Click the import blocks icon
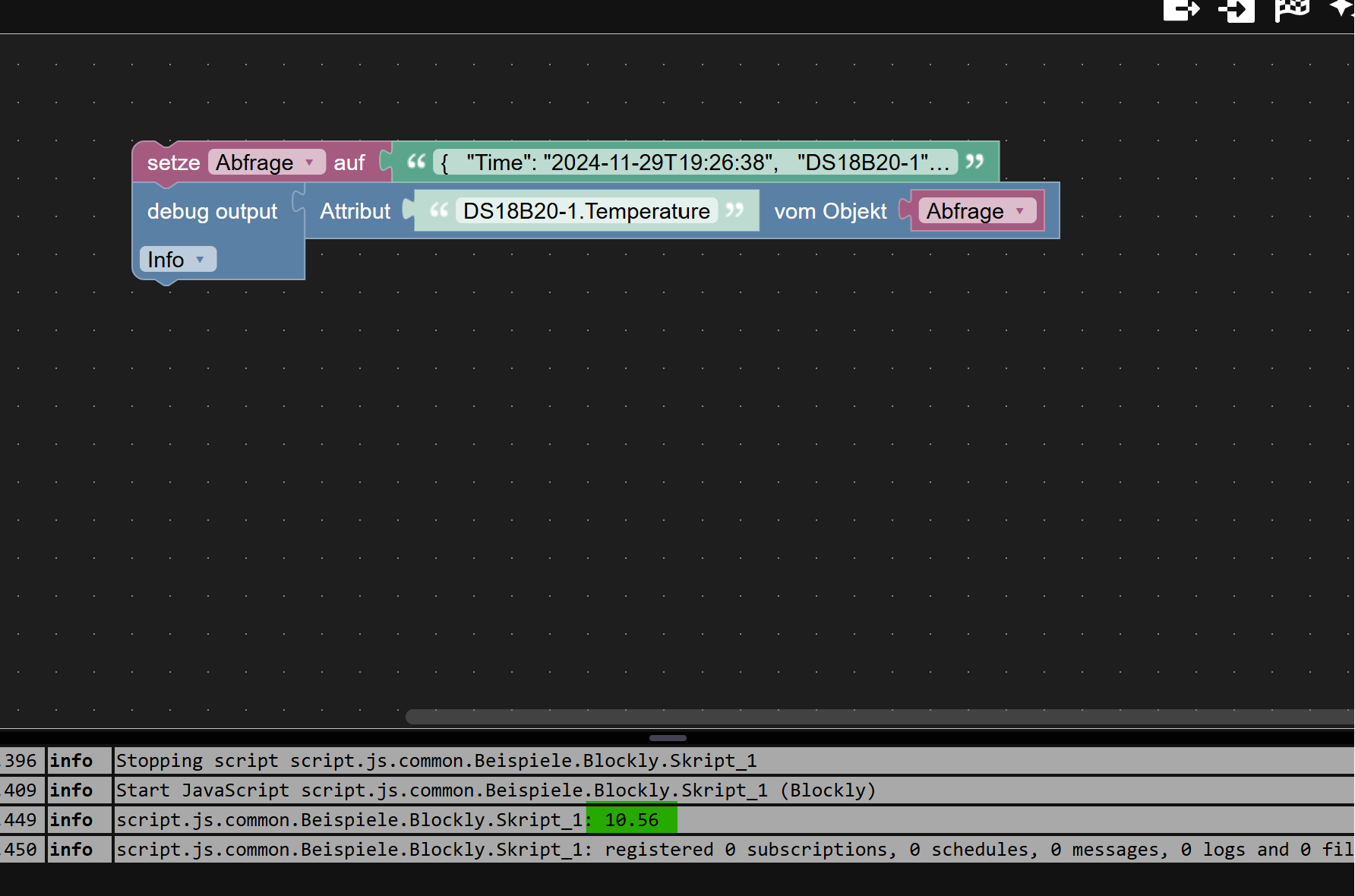The height and width of the screenshot is (896, 1355). click(x=1237, y=10)
